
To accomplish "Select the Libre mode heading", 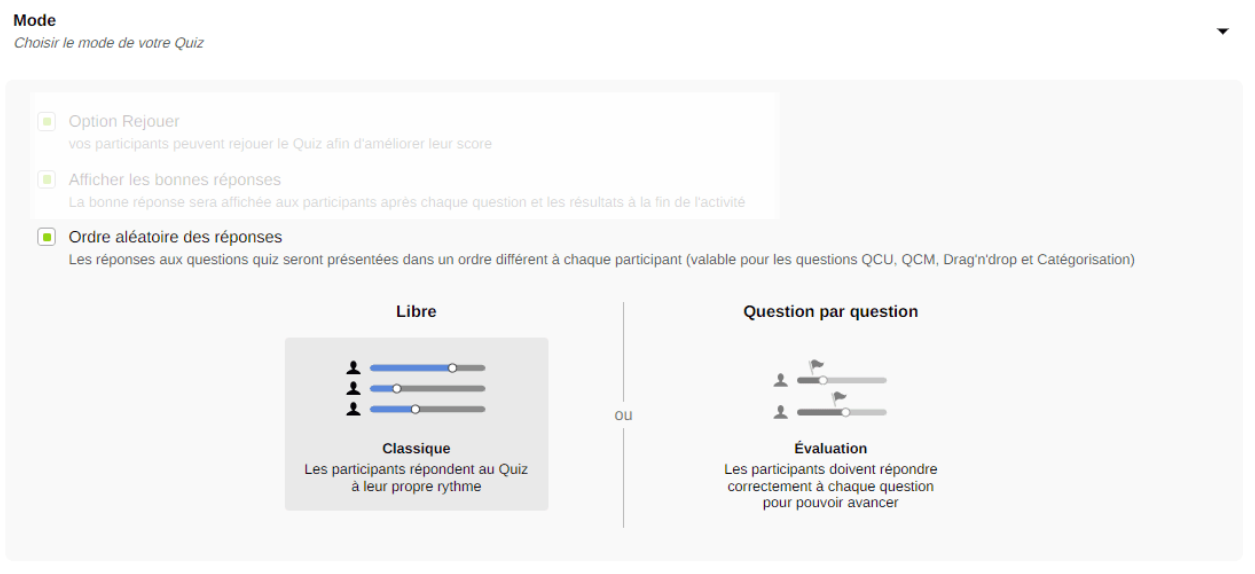I will point(416,311).
